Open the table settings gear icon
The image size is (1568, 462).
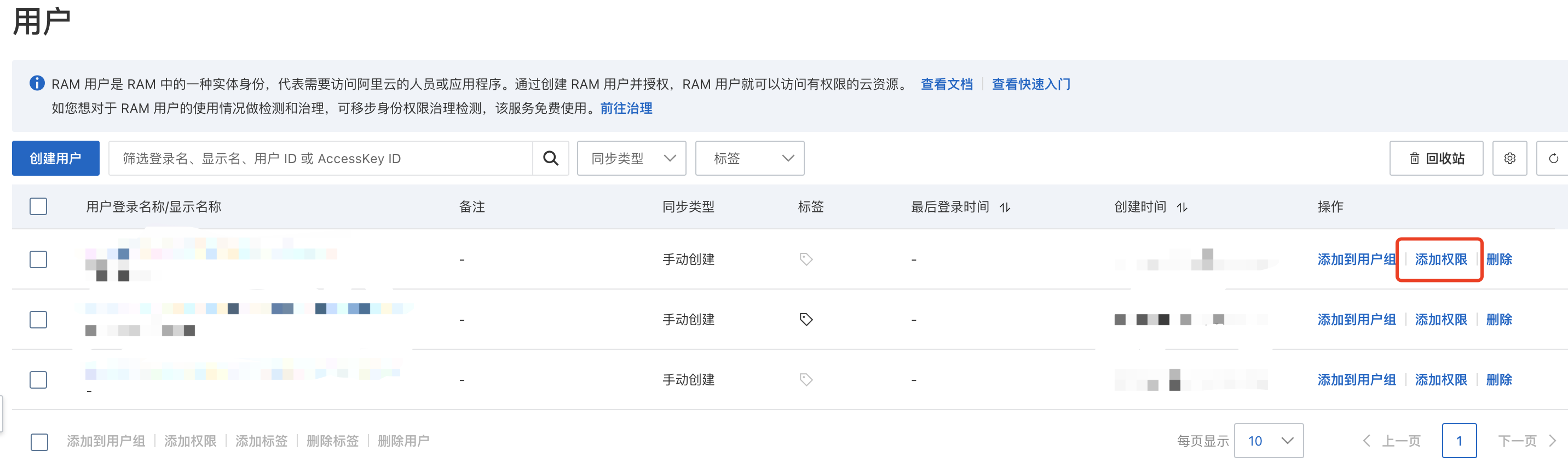pos(1509,158)
